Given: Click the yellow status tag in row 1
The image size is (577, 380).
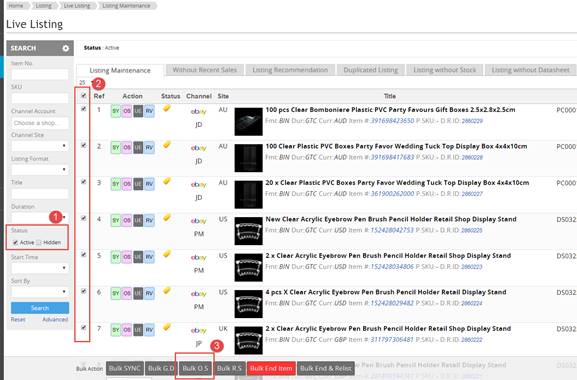Looking at the screenshot, I should pos(167,108).
